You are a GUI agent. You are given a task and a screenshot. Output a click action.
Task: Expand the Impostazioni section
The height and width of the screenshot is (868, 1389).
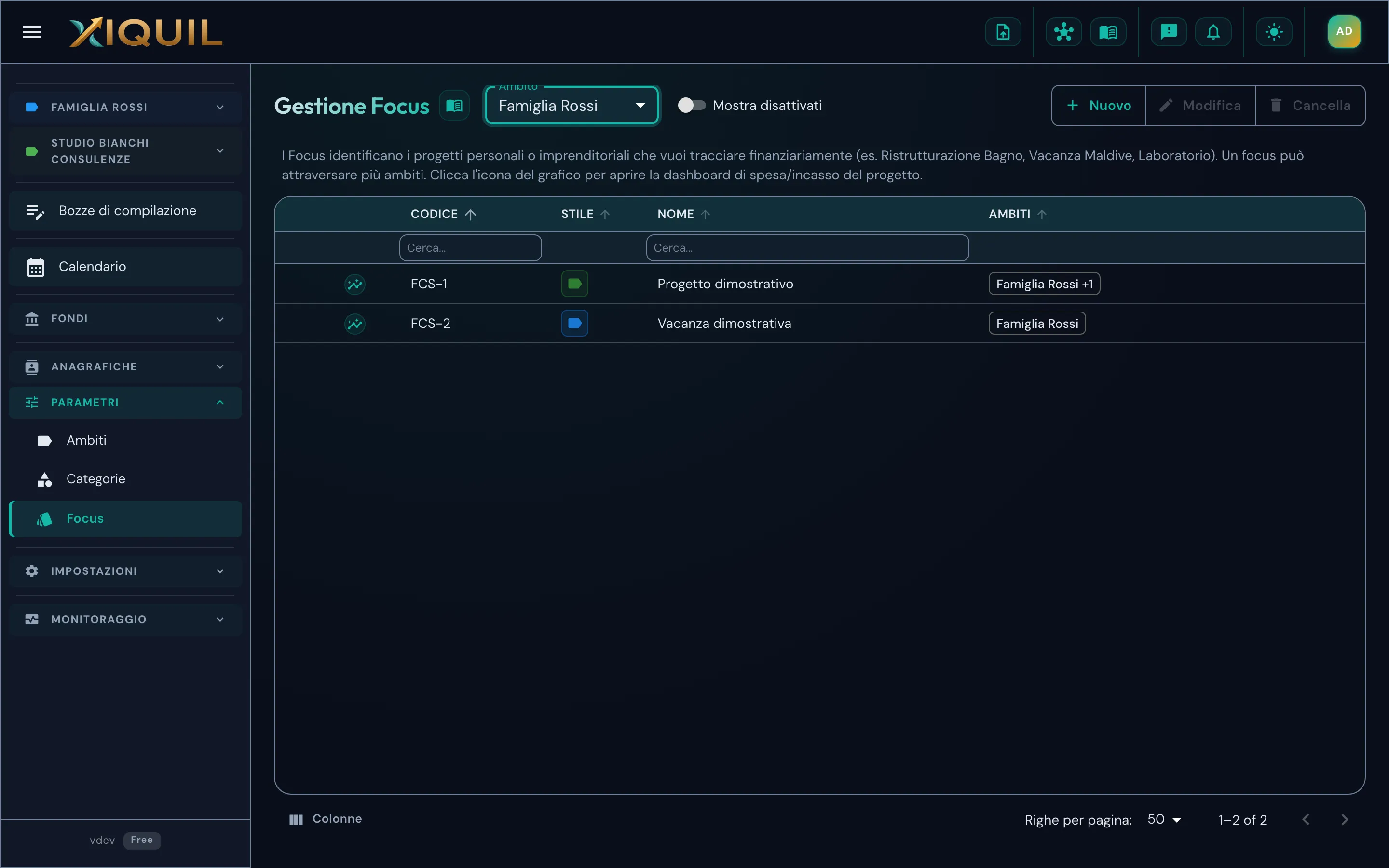(x=125, y=571)
